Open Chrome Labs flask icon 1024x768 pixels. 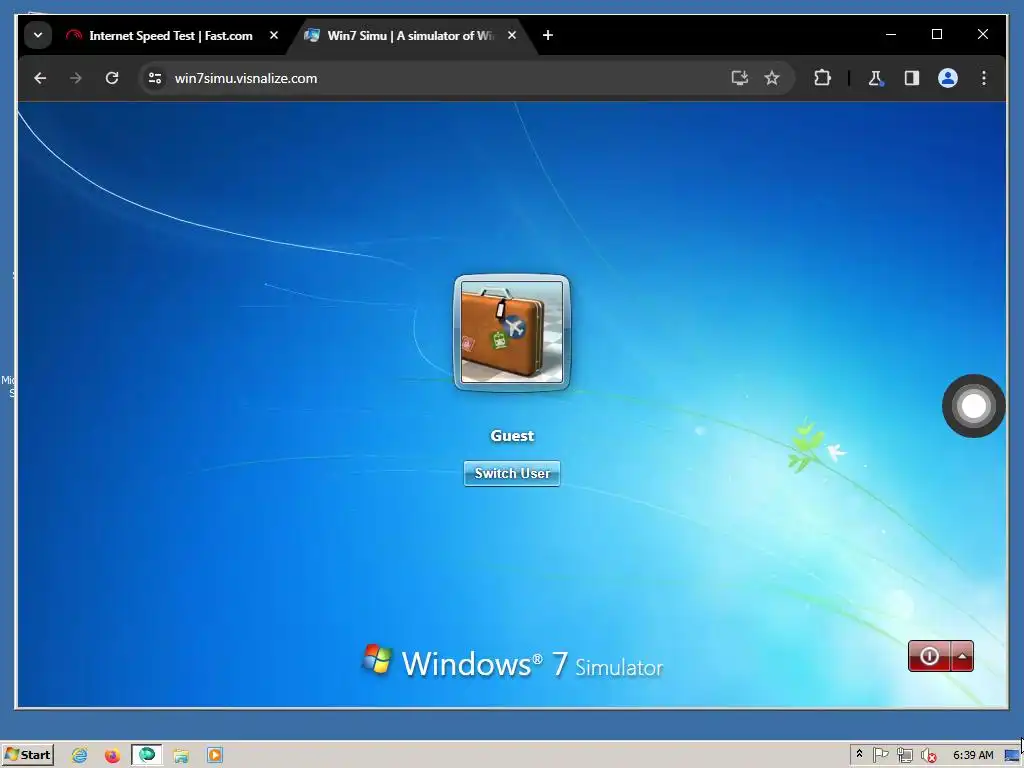[x=876, y=78]
